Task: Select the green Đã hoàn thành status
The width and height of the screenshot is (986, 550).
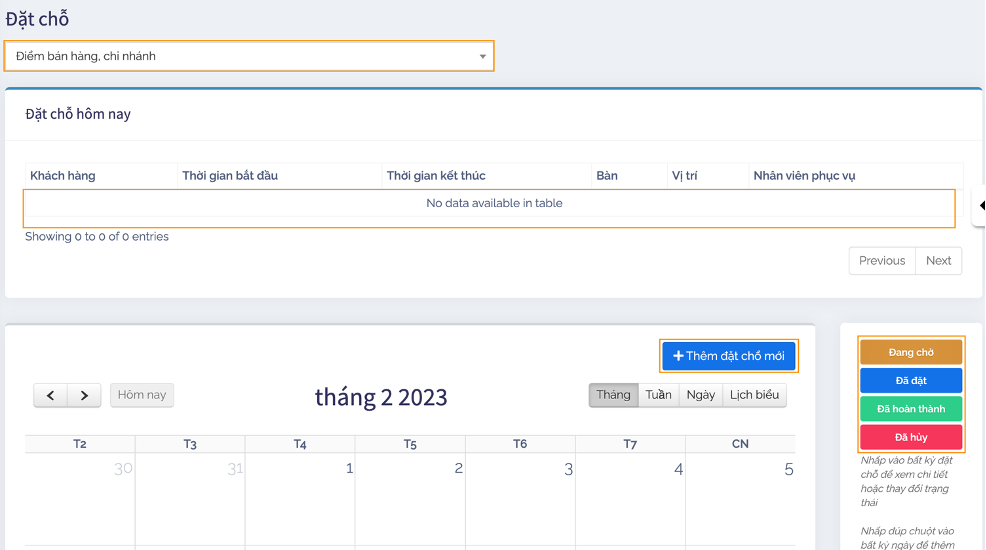Action: pos(911,409)
